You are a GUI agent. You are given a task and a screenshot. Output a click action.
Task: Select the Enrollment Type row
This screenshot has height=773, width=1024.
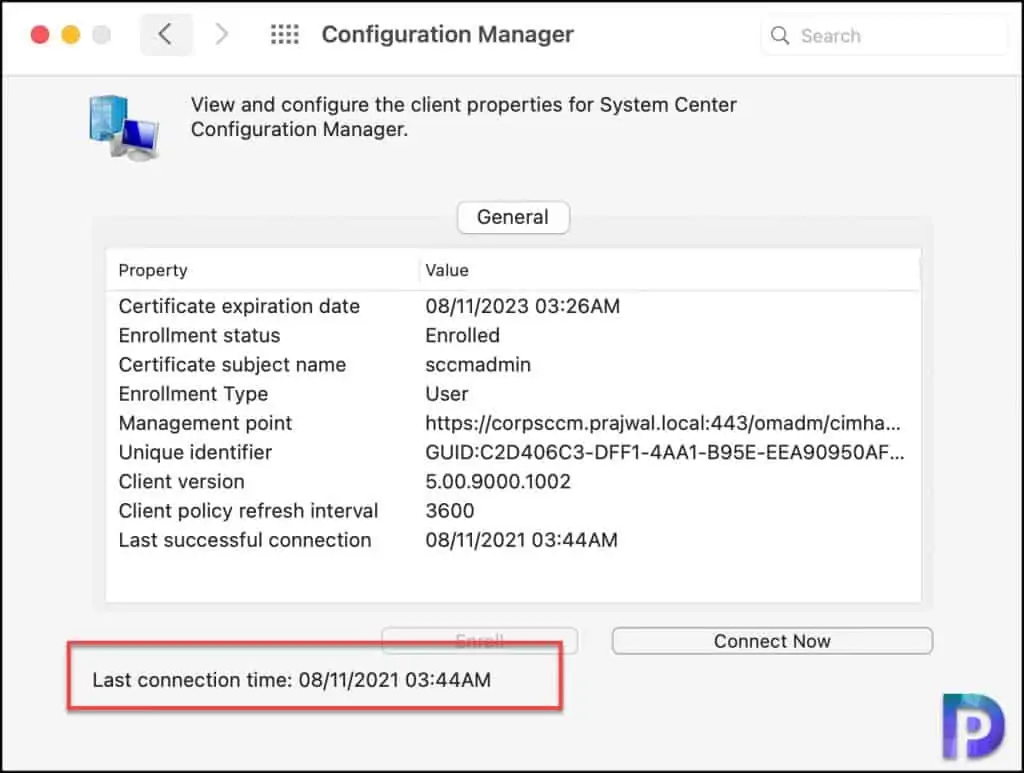pyautogui.click(x=513, y=394)
